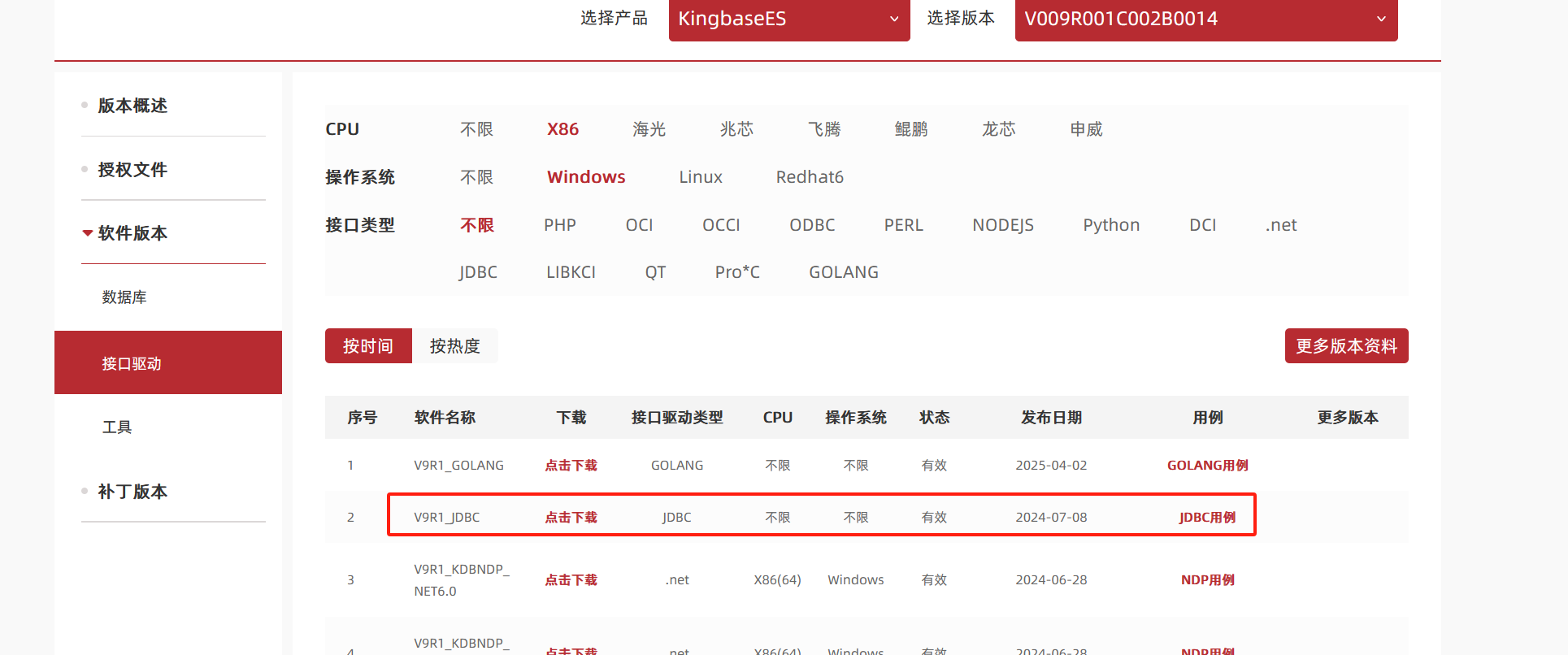This screenshot has height=655, width=1568.
Task: Filter interface type by Python
Action: (x=1111, y=225)
